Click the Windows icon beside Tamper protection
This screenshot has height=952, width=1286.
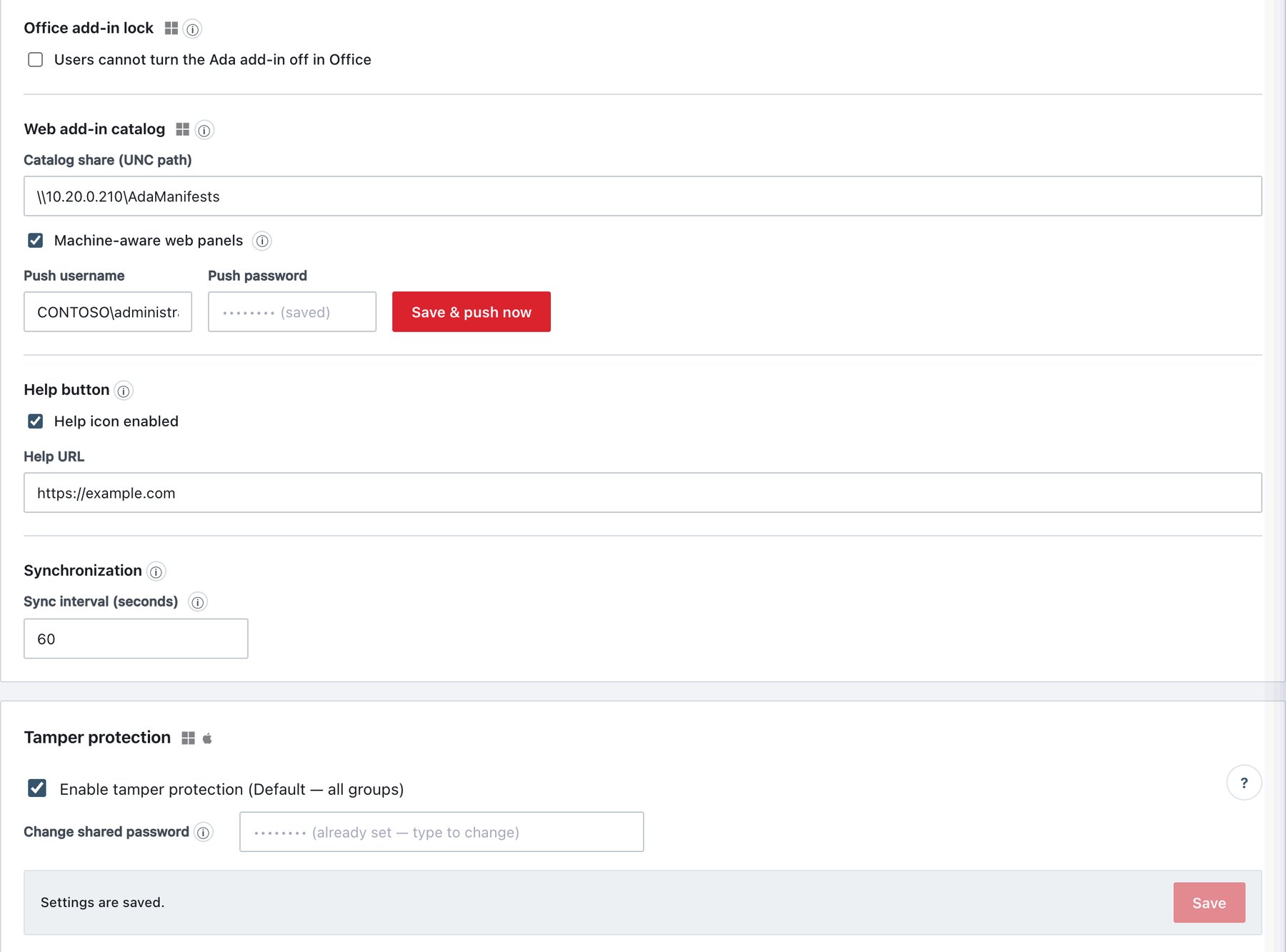click(189, 738)
